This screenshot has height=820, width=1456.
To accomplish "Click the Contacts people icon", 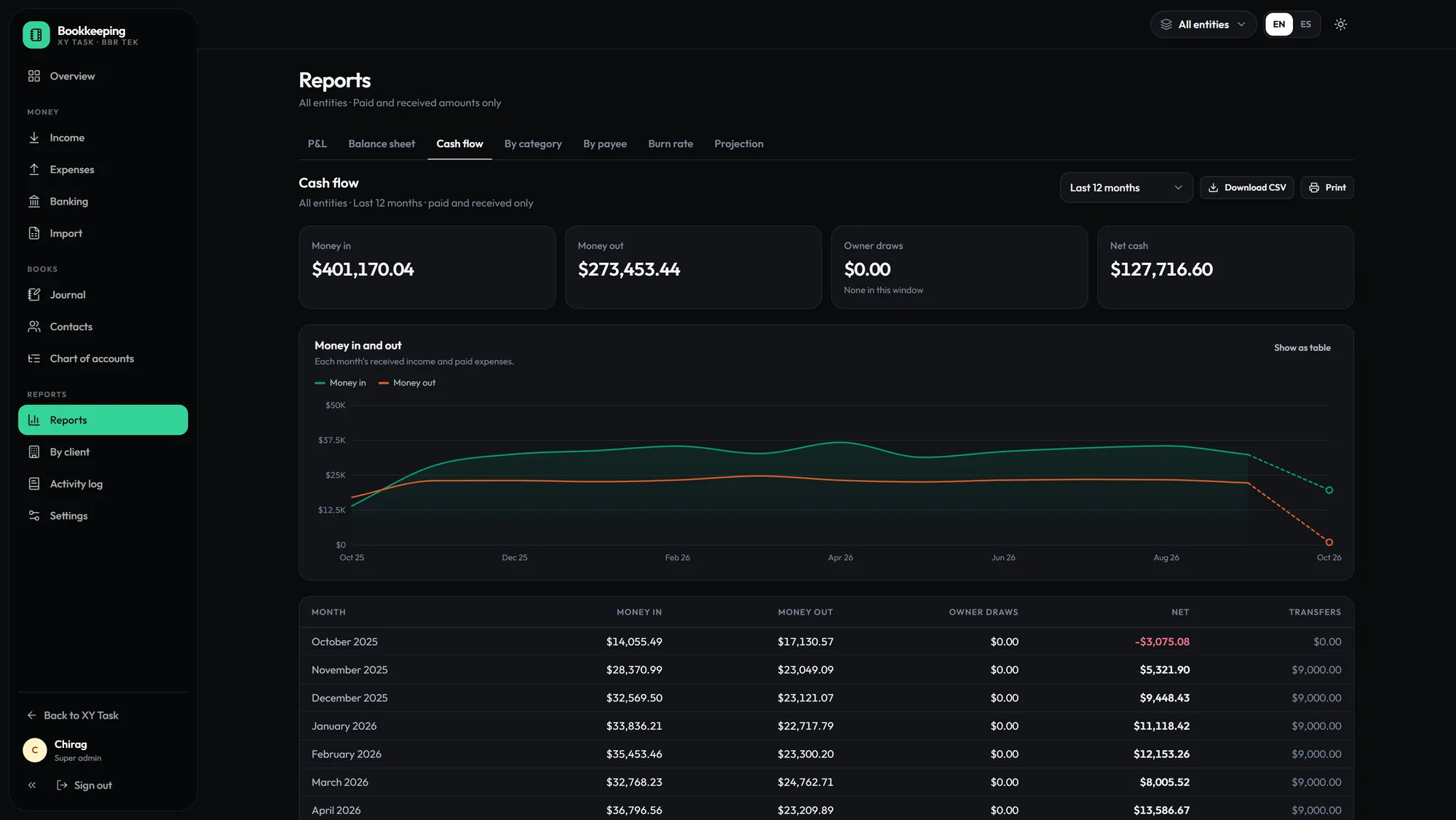I will click(34, 327).
